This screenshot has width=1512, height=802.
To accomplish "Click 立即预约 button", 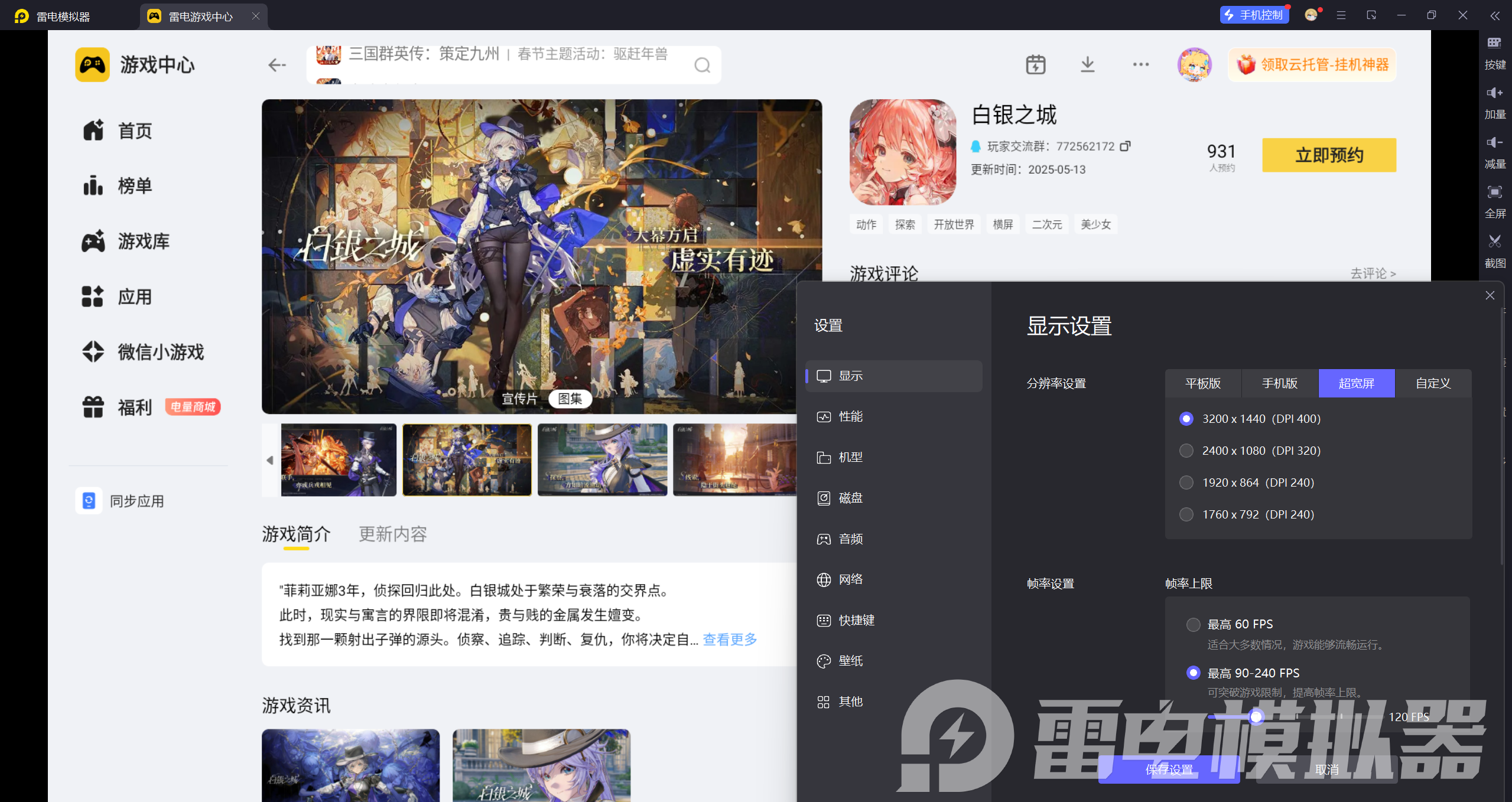I will [x=1329, y=155].
